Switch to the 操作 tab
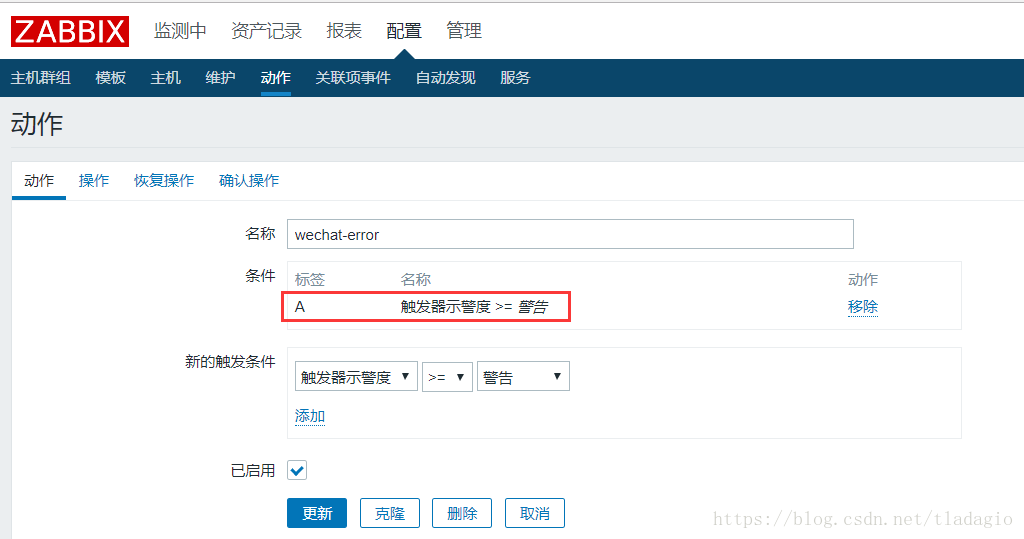The width and height of the screenshot is (1024, 539). pos(94,181)
